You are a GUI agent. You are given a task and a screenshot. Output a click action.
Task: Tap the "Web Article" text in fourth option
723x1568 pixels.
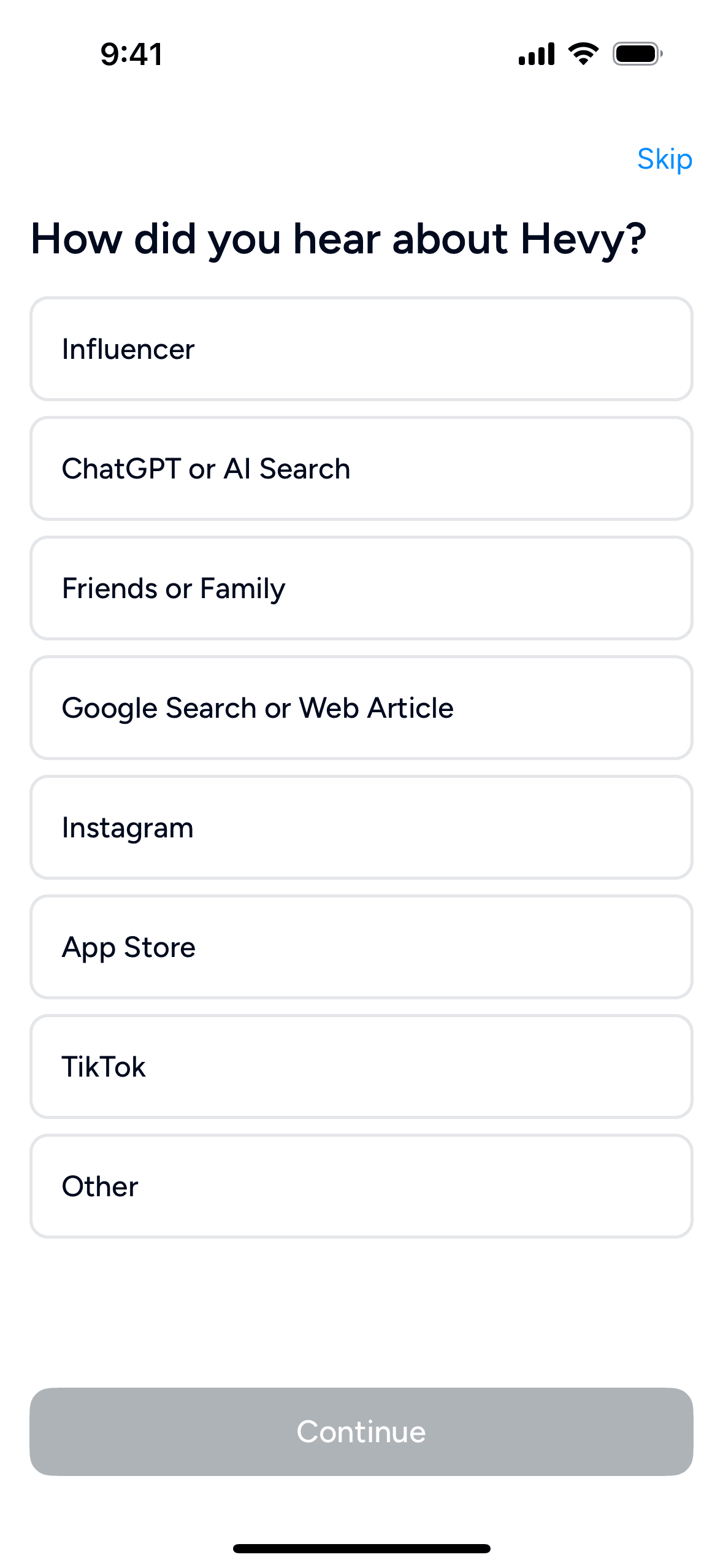tap(376, 708)
